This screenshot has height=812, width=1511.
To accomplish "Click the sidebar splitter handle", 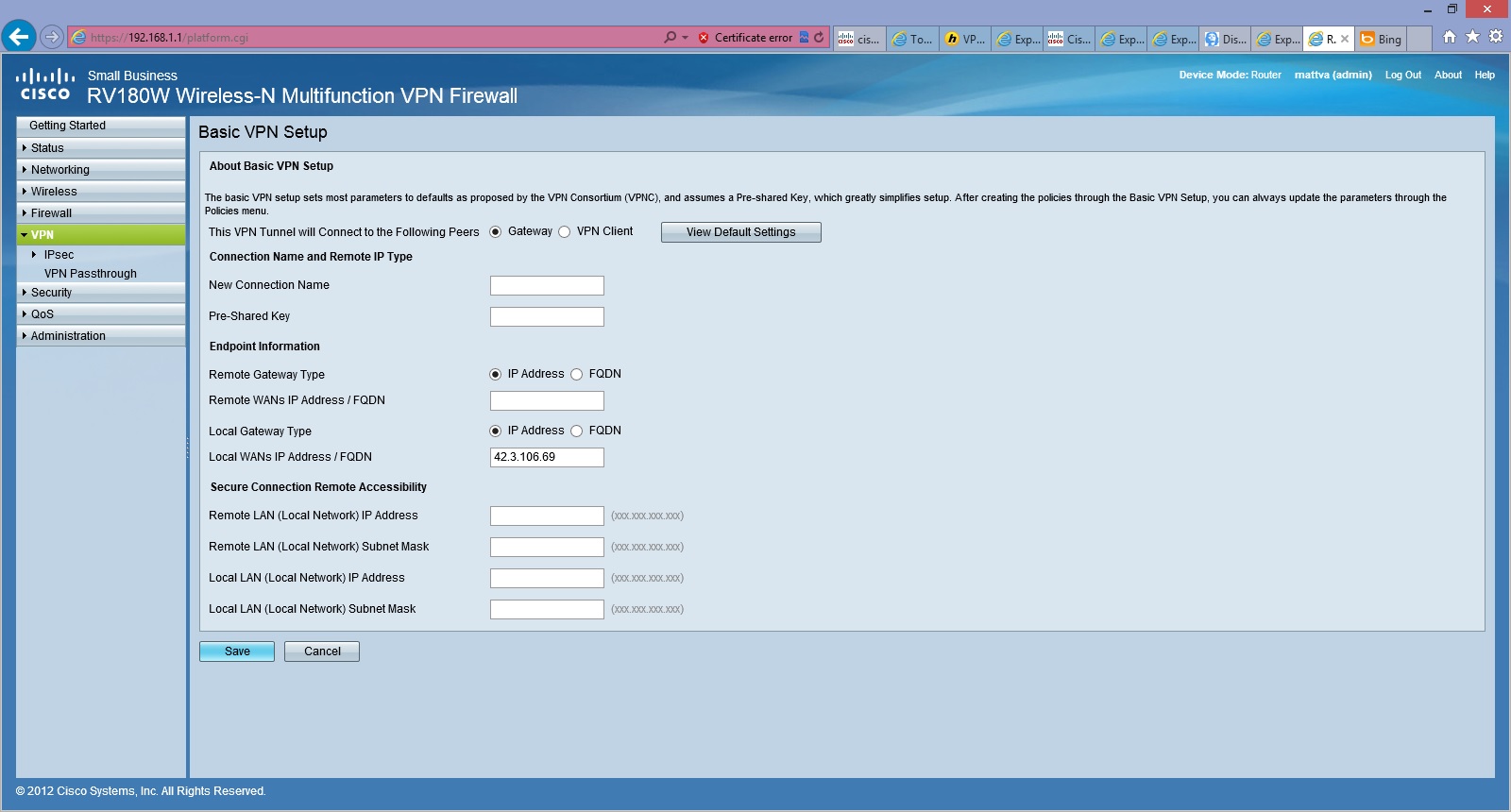I will pos(187,448).
